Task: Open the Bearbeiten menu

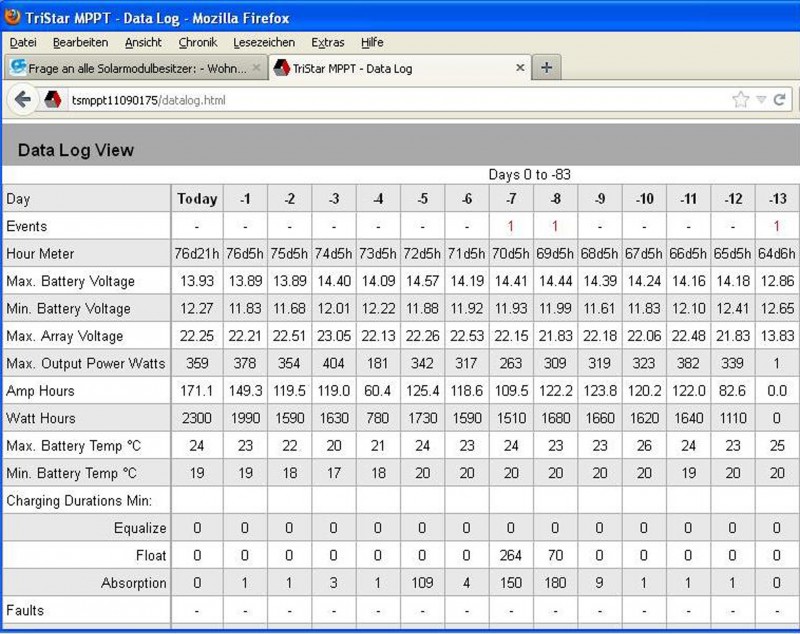Action: coord(80,42)
